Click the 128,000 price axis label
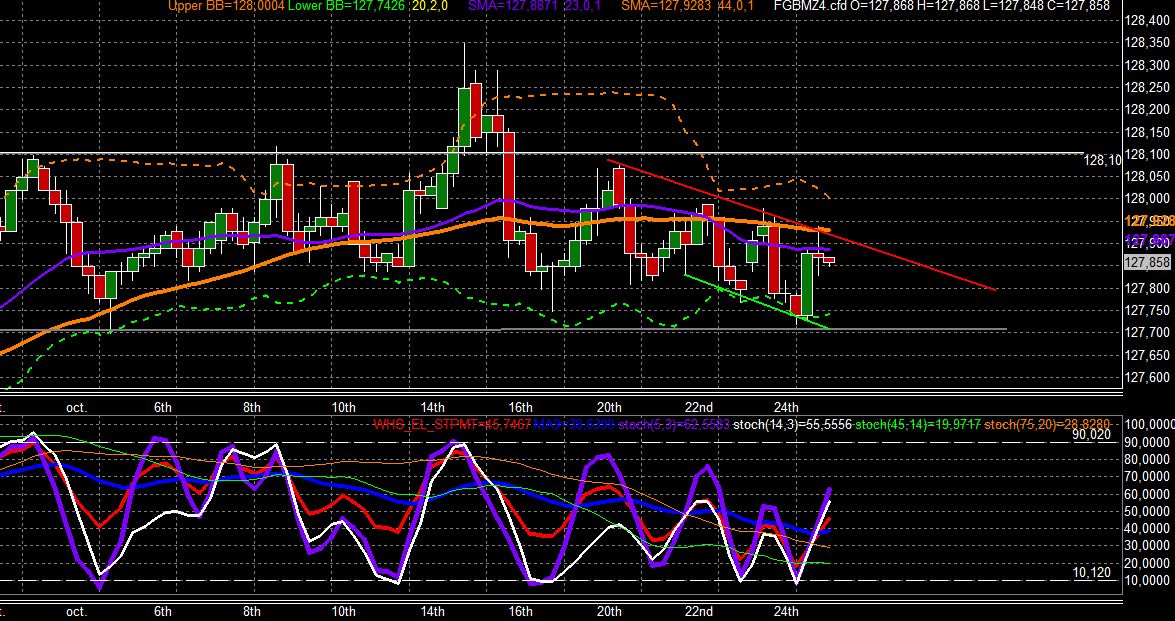 1147,199
